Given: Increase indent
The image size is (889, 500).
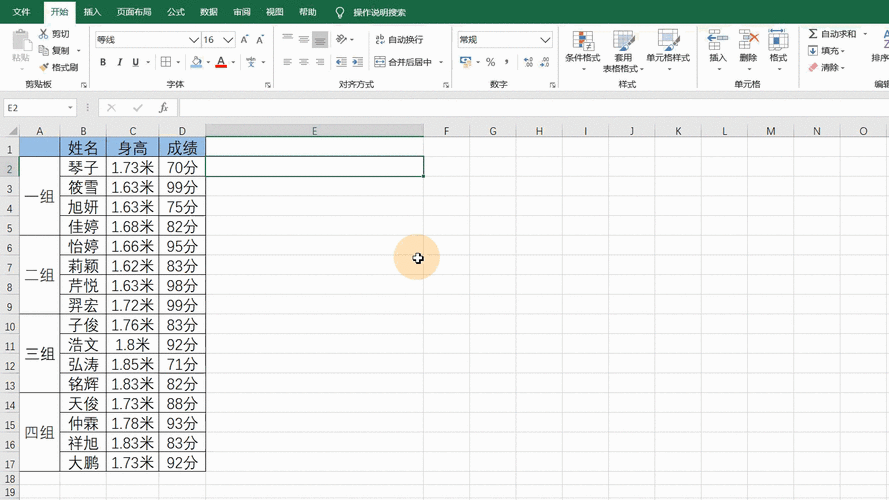Looking at the screenshot, I should (x=358, y=62).
